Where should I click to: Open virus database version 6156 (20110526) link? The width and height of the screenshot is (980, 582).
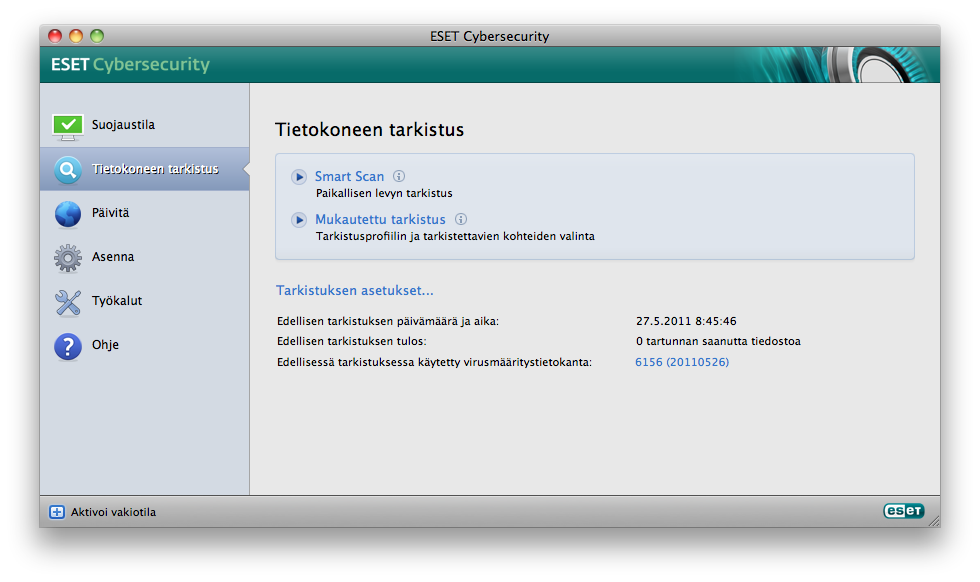tap(682, 362)
